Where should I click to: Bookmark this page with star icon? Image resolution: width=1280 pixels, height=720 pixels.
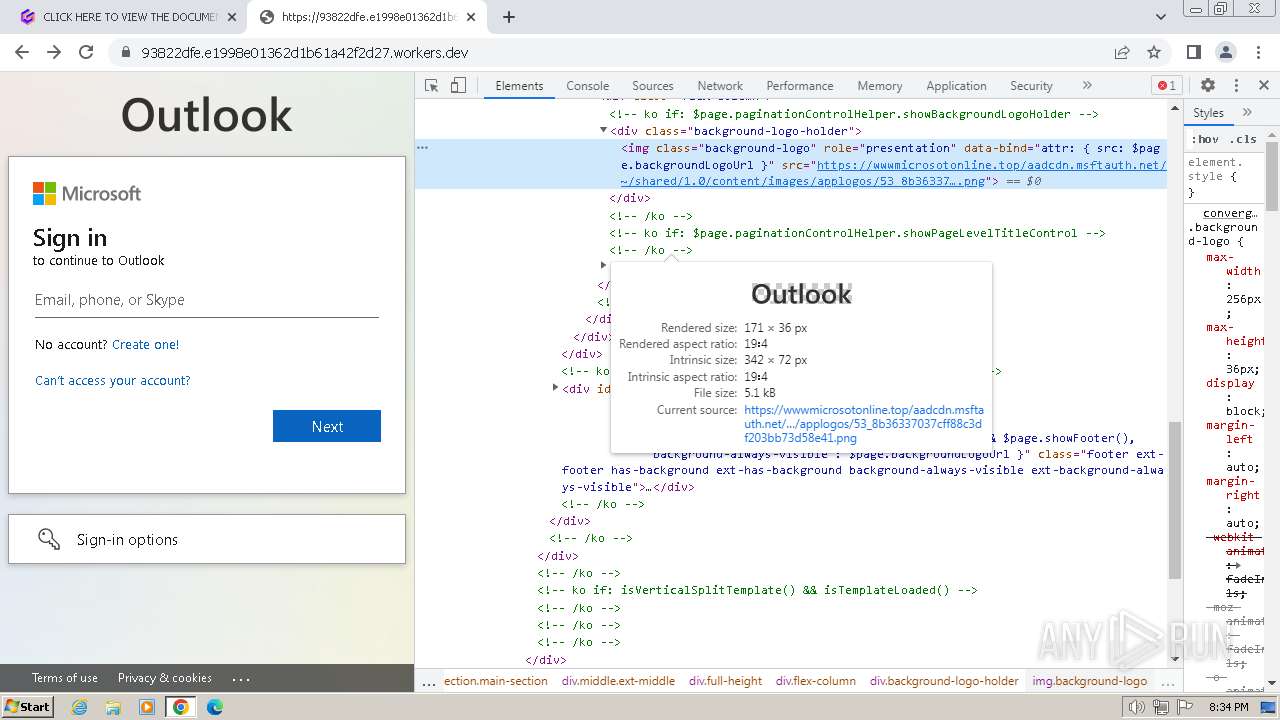1154,52
